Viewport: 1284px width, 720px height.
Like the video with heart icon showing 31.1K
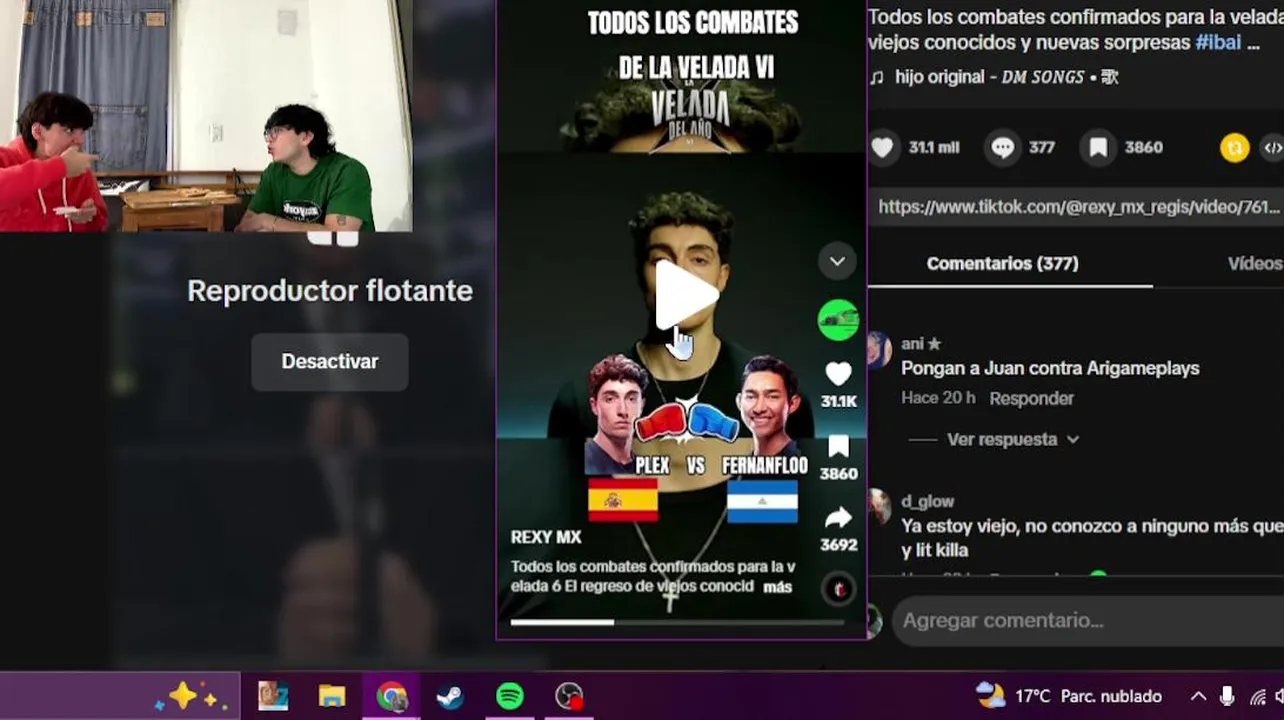pyautogui.click(x=838, y=374)
